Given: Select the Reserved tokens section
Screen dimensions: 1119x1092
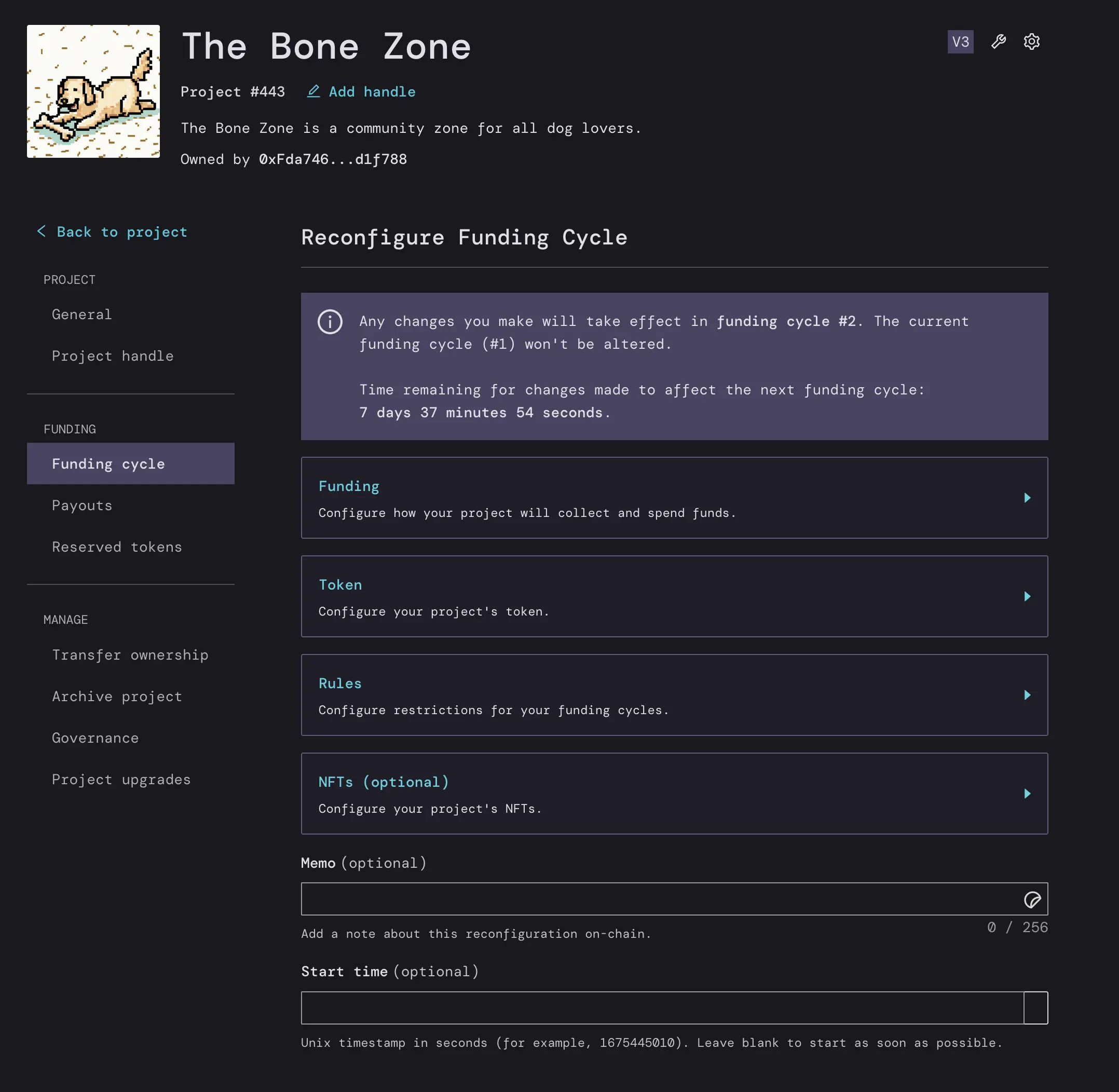Looking at the screenshot, I should [116, 547].
